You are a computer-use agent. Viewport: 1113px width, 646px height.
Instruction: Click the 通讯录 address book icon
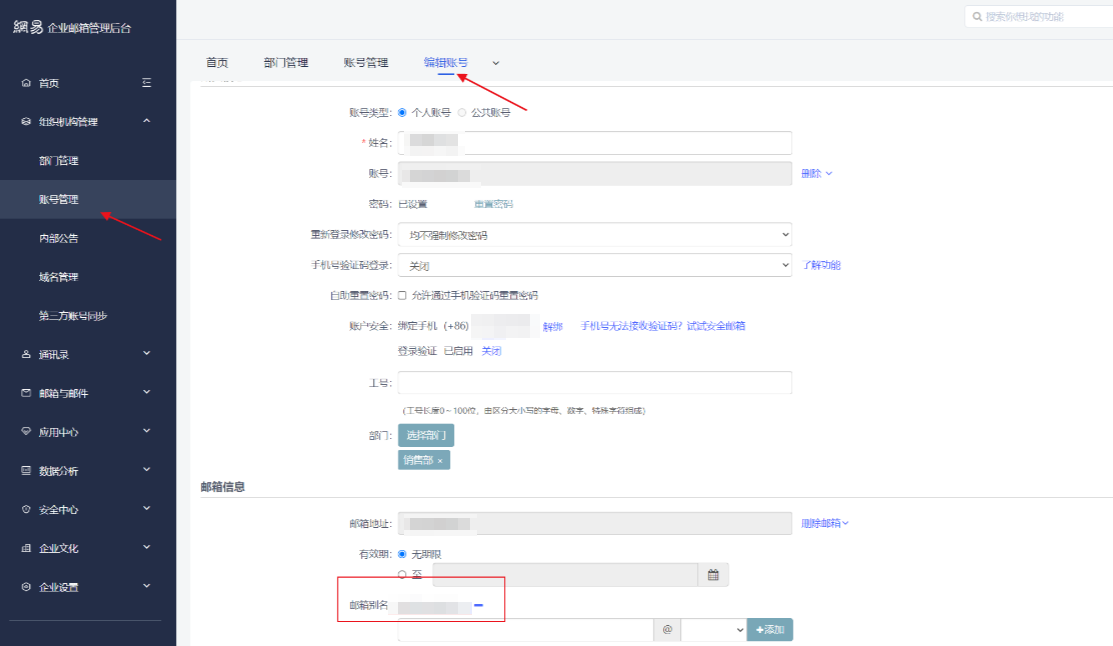click(25, 355)
